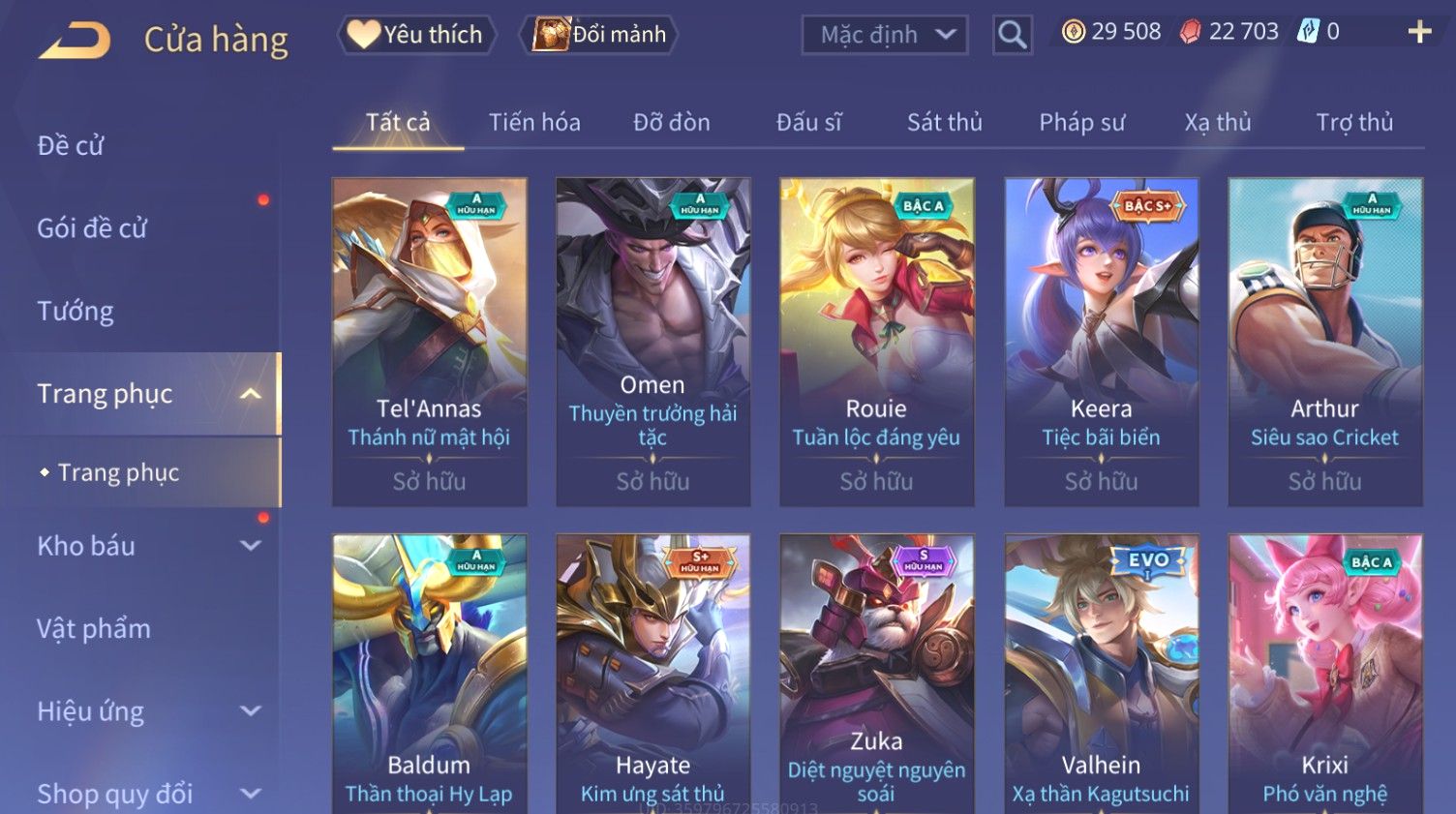Viewport: 1456px width, 814px height.
Task: Open the search magnifier icon
Action: coord(1013,35)
